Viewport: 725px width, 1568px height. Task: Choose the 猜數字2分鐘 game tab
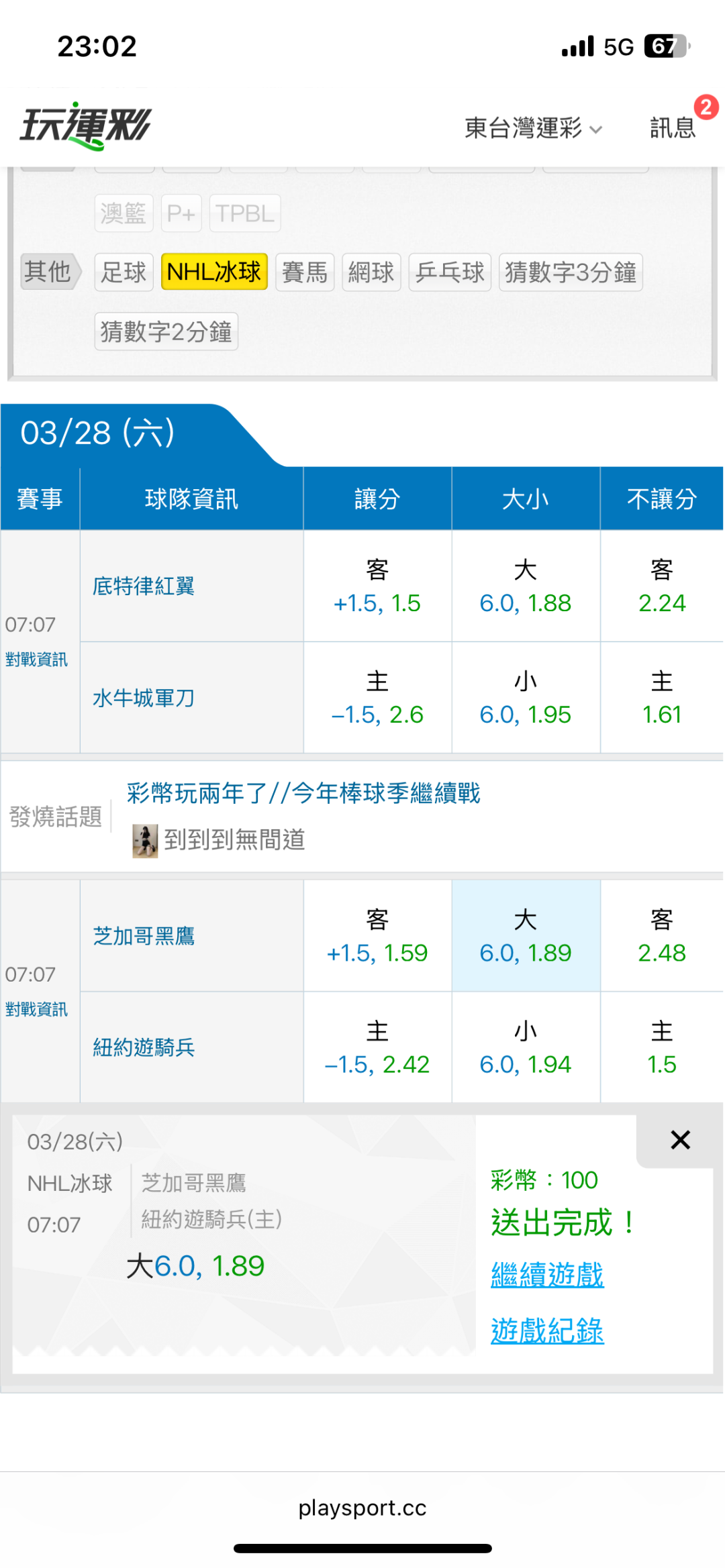(166, 331)
